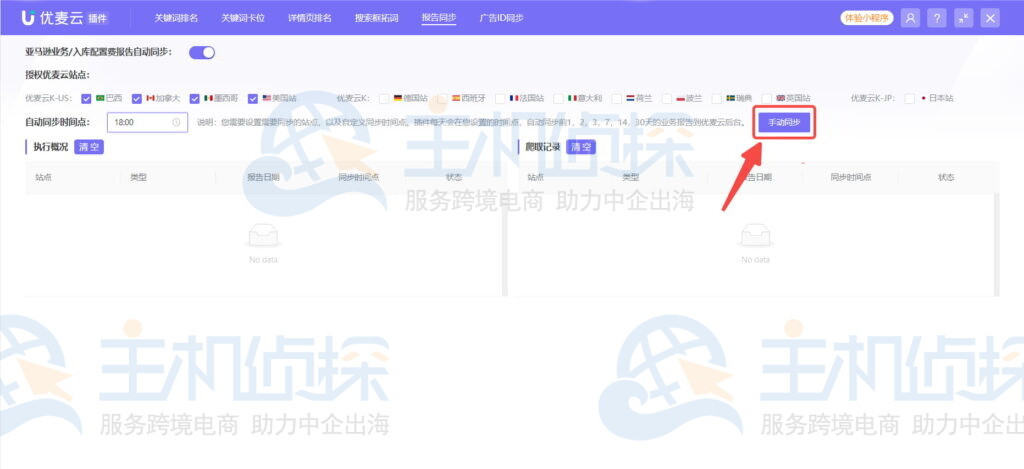The width and height of the screenshot is (1024, 469).
Task: Open the user account icon
Action: click(x=910, y=18)
